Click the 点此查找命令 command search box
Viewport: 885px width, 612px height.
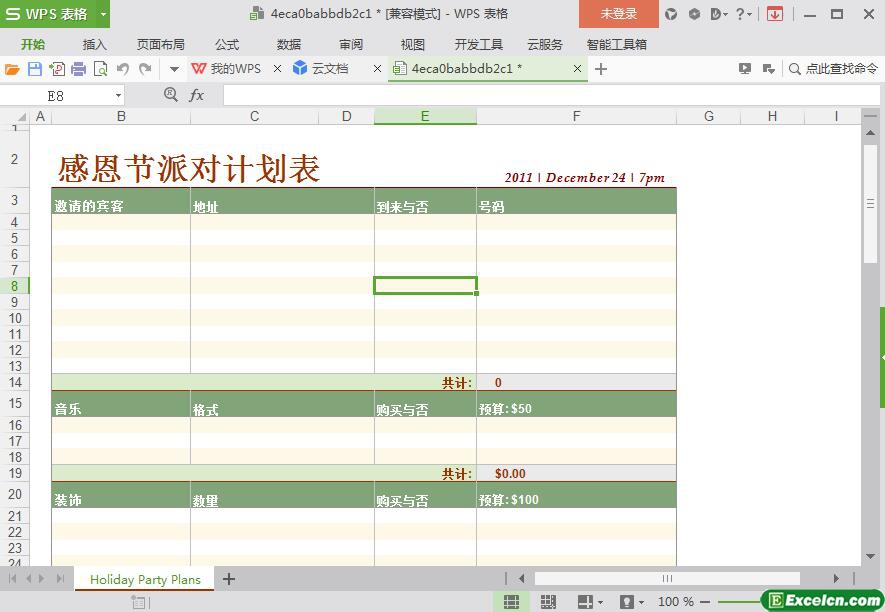832,69
